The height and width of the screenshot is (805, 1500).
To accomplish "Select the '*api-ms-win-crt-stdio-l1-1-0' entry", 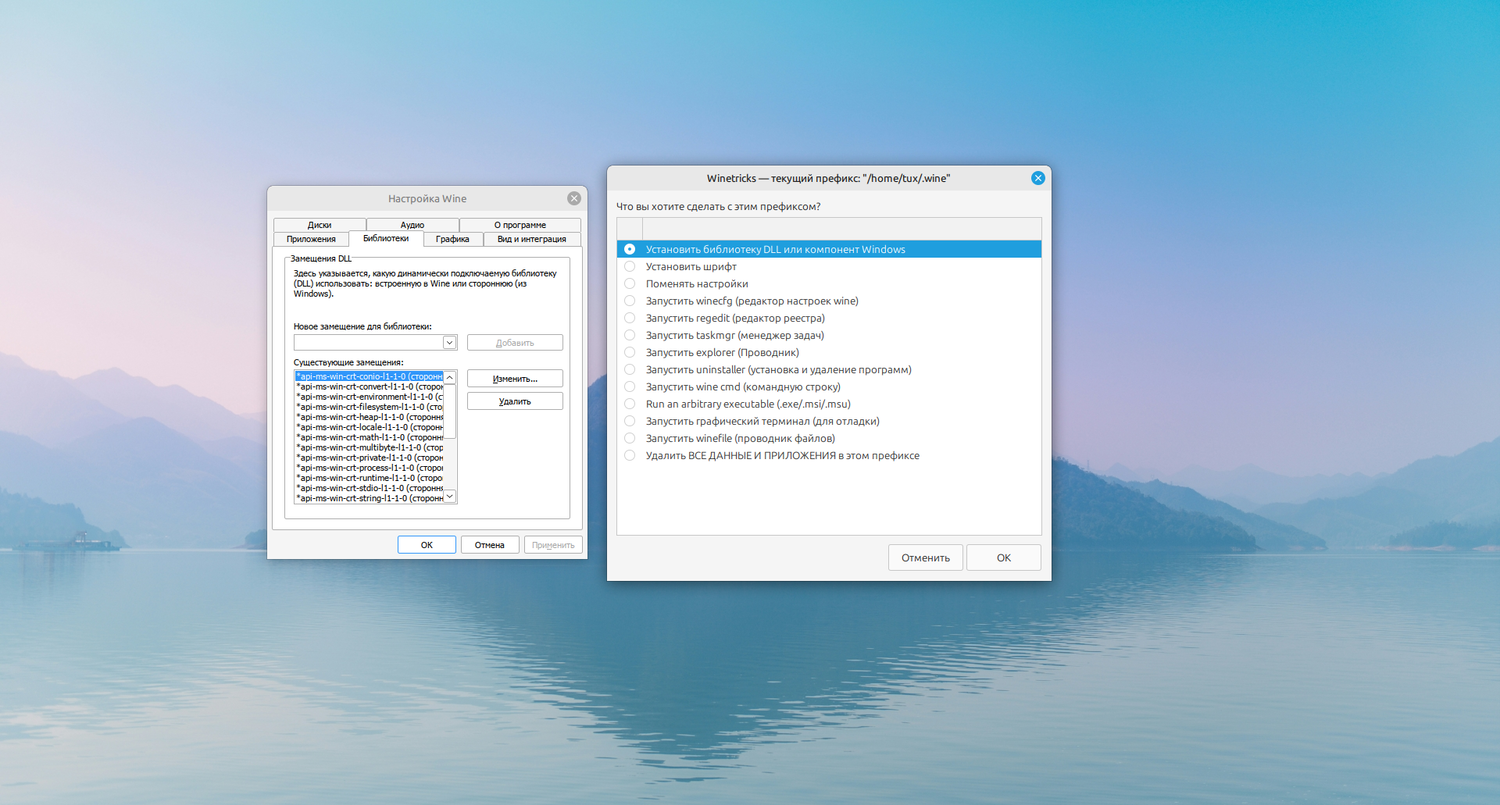I will click(x=369, y=488).
